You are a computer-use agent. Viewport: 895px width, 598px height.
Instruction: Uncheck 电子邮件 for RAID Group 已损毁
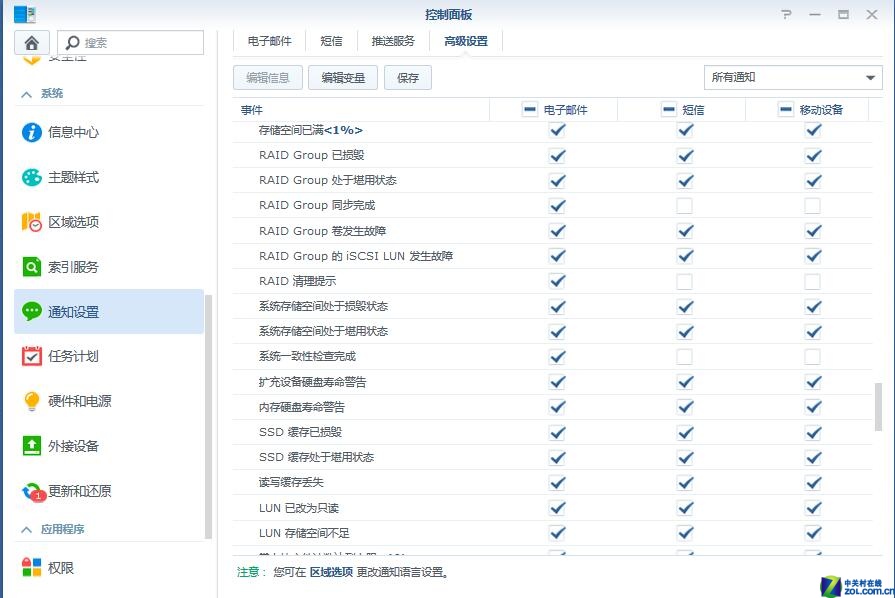click(x=557, y=155)
